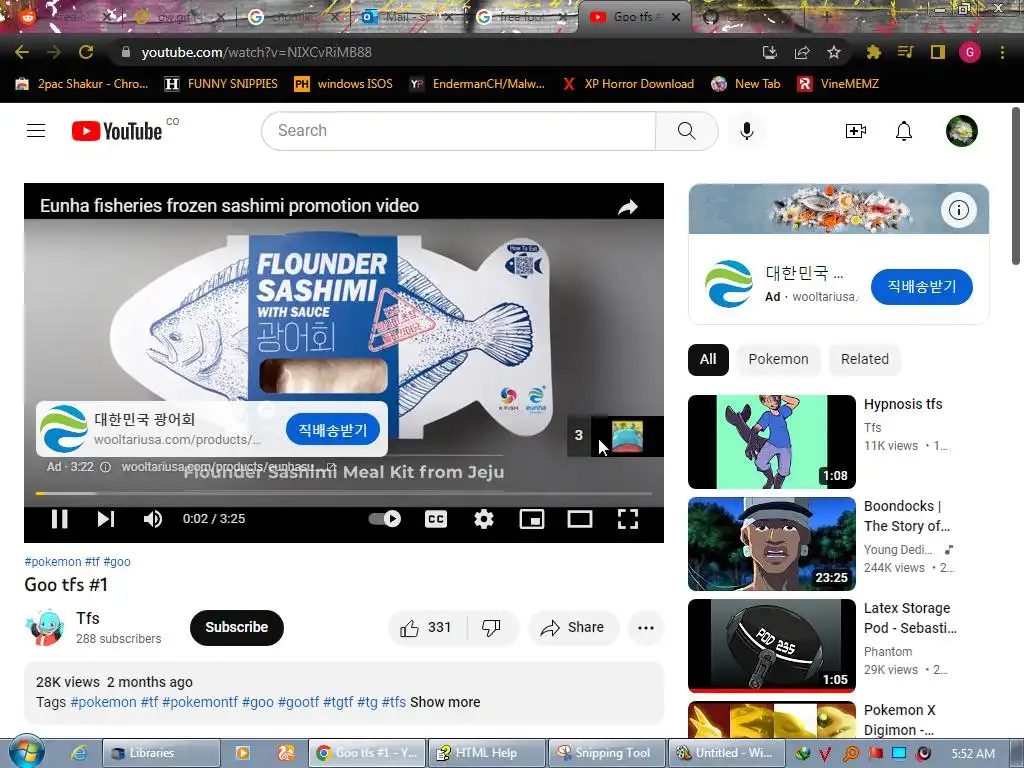Open the VineMEMZ bookmark
The height and width of the screenshot is (768, 1024).
tap(839, 84)
